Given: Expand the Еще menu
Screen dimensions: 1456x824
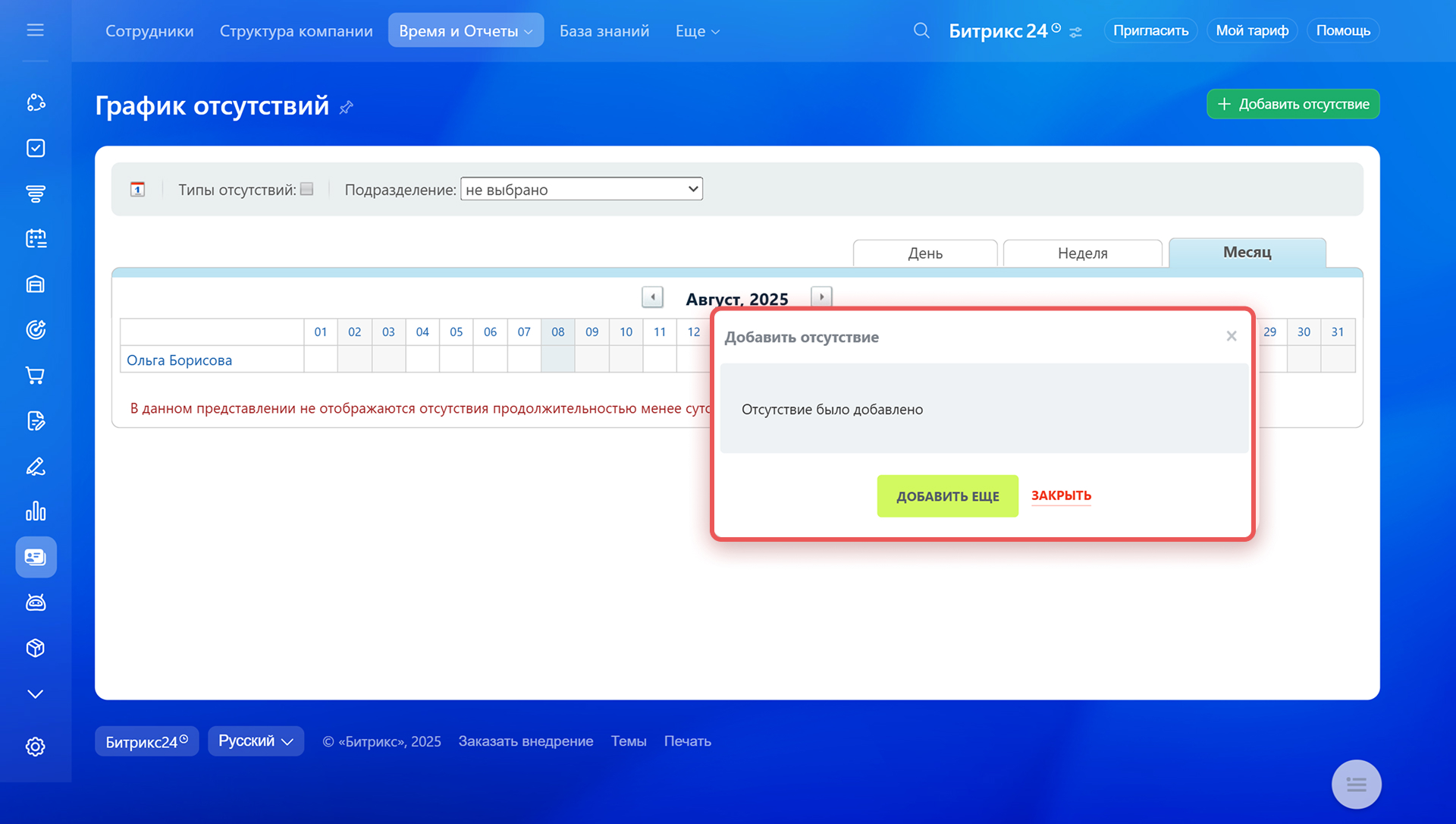Looking at the screenshot, I should click(x=698, y=30).
